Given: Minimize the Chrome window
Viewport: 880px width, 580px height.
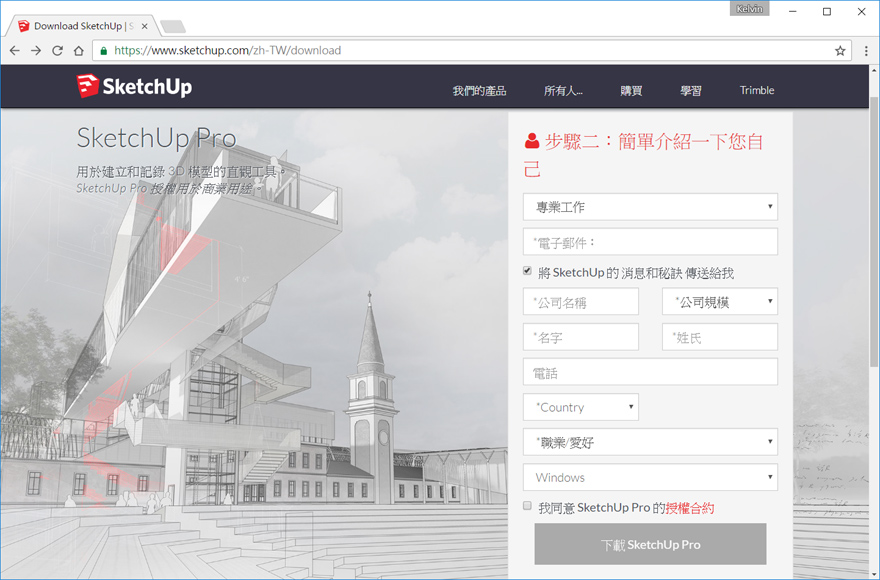Looking at the screenshot, I should point(792,11).
